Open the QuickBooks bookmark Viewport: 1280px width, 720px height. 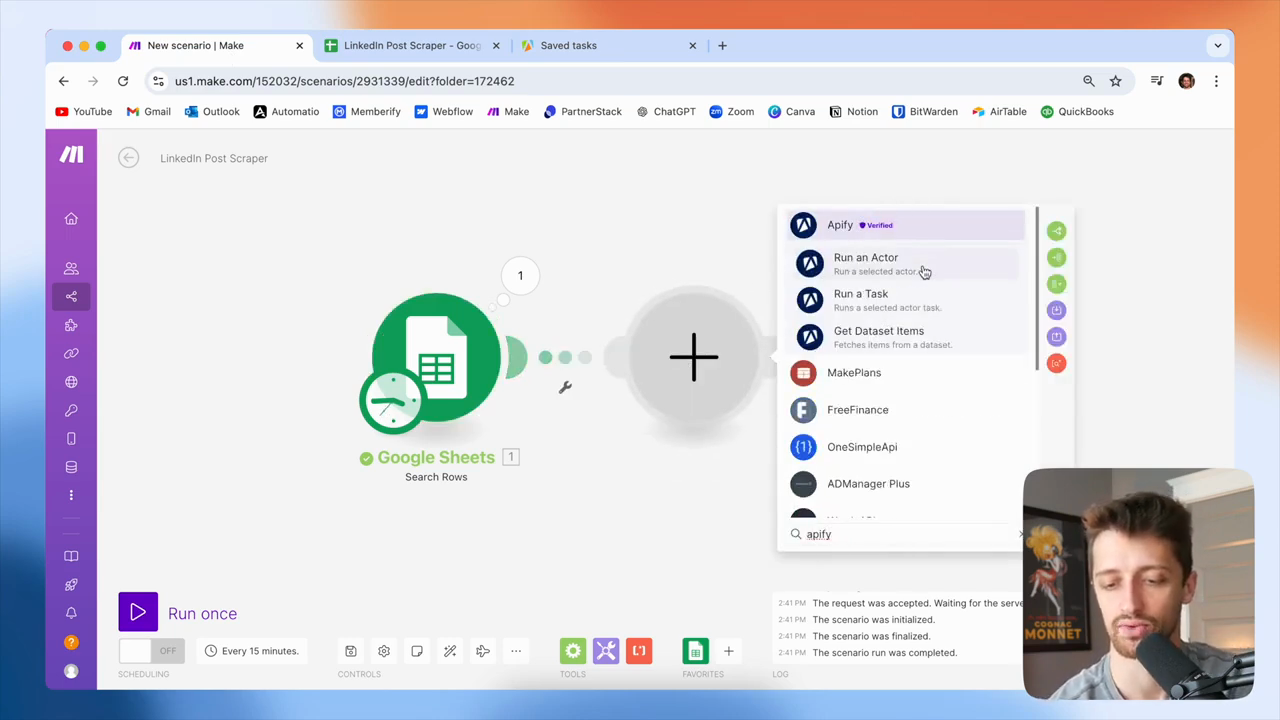[x=1077, y=112]
